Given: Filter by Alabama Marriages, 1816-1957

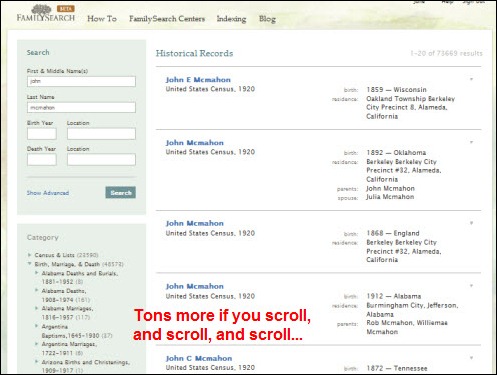Looking at the screenshot, I should [x=67, y=313].
